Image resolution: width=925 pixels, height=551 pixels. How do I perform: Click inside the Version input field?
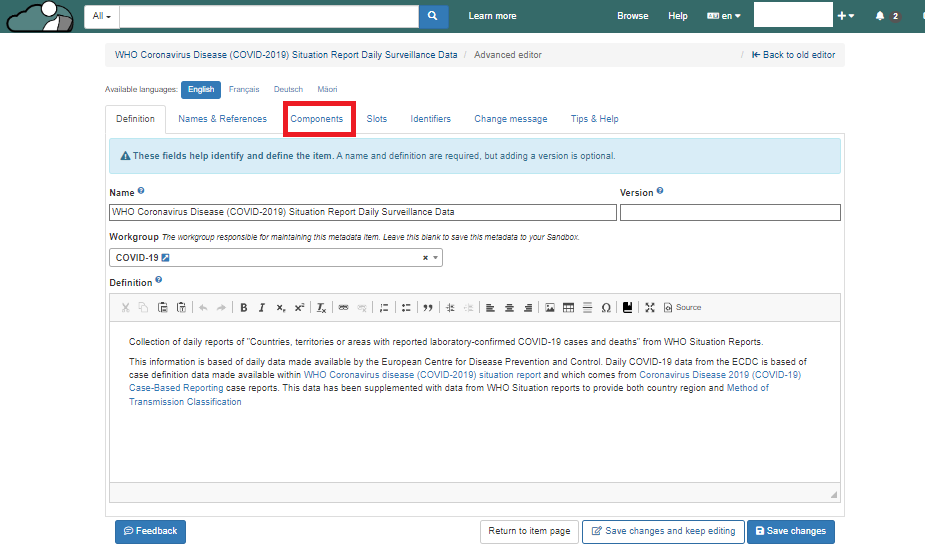click(730, 212)
